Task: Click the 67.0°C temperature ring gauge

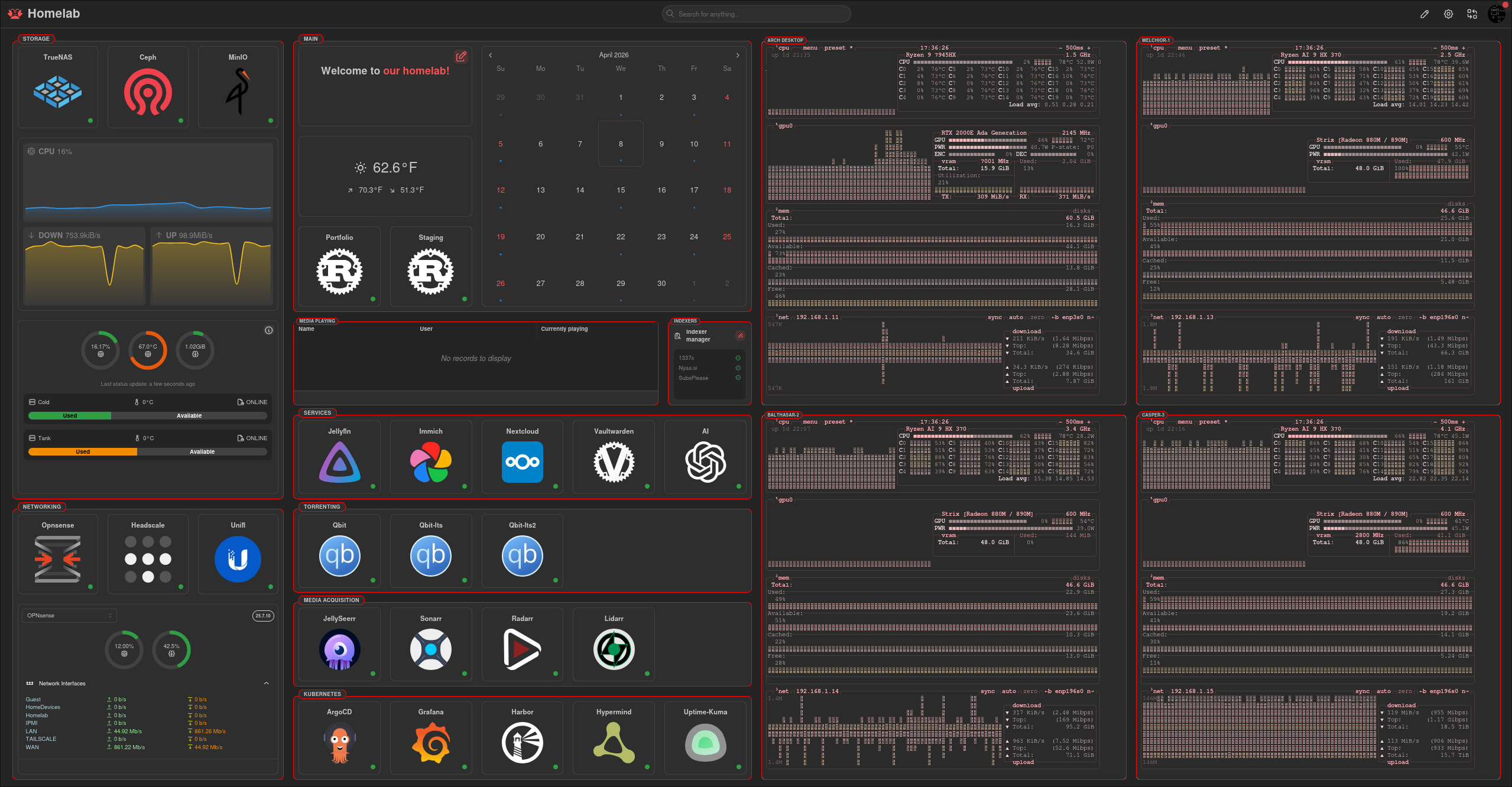Action: point(148,350)
